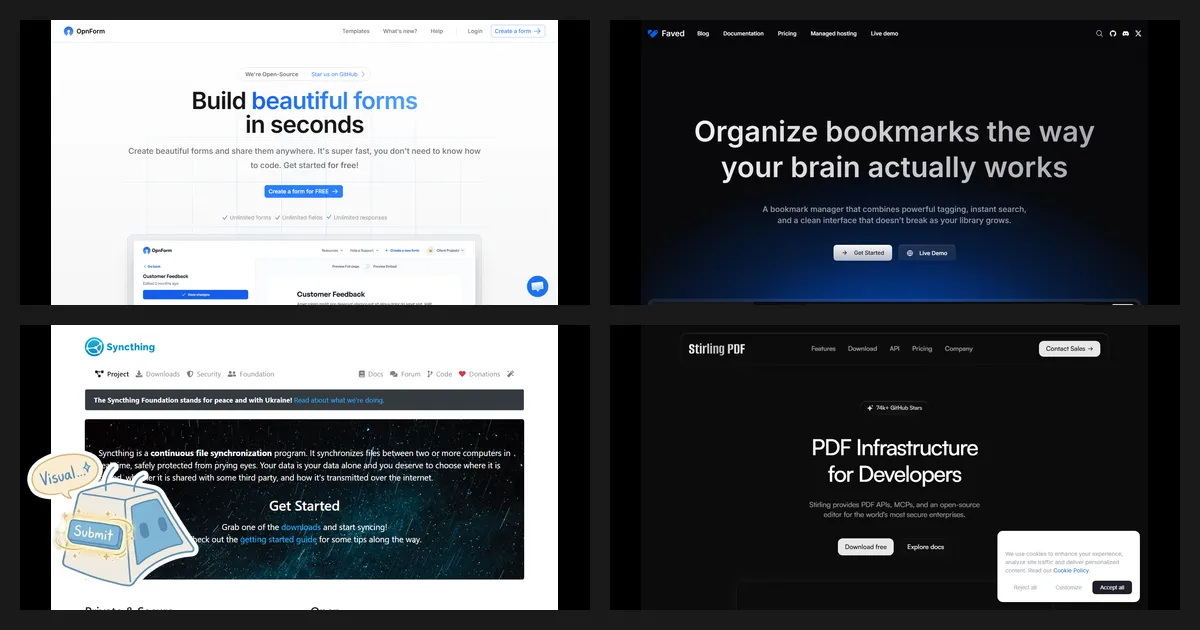The height and width of the screenshot is (630, 1200).
Task: Click Login on OpnForm
Action: [475, 31]
